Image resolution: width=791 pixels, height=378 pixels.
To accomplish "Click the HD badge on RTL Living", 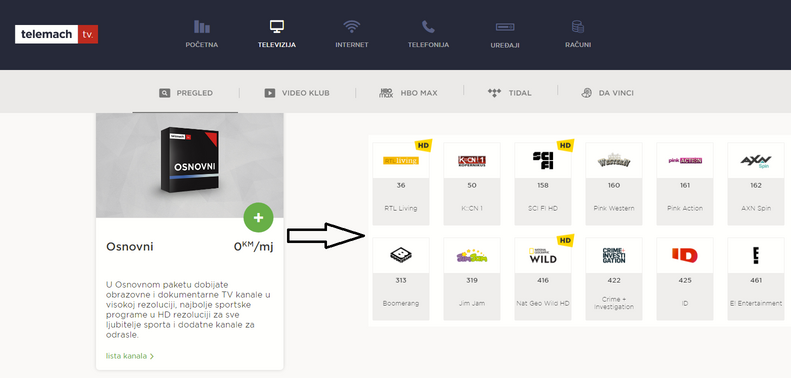I will coord(424,145).
